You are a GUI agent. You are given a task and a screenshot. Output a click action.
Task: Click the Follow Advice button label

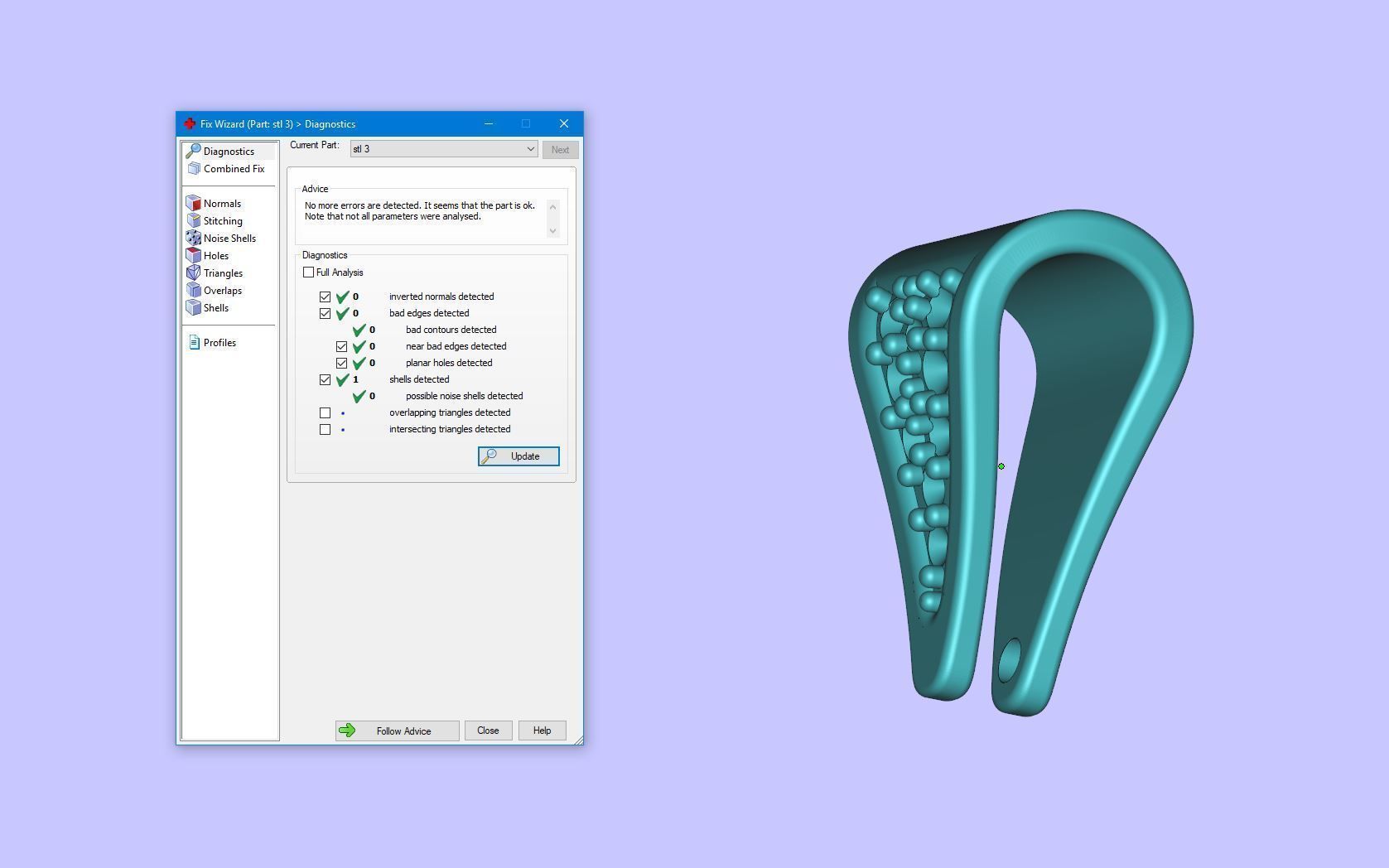[x=403, y=731]
